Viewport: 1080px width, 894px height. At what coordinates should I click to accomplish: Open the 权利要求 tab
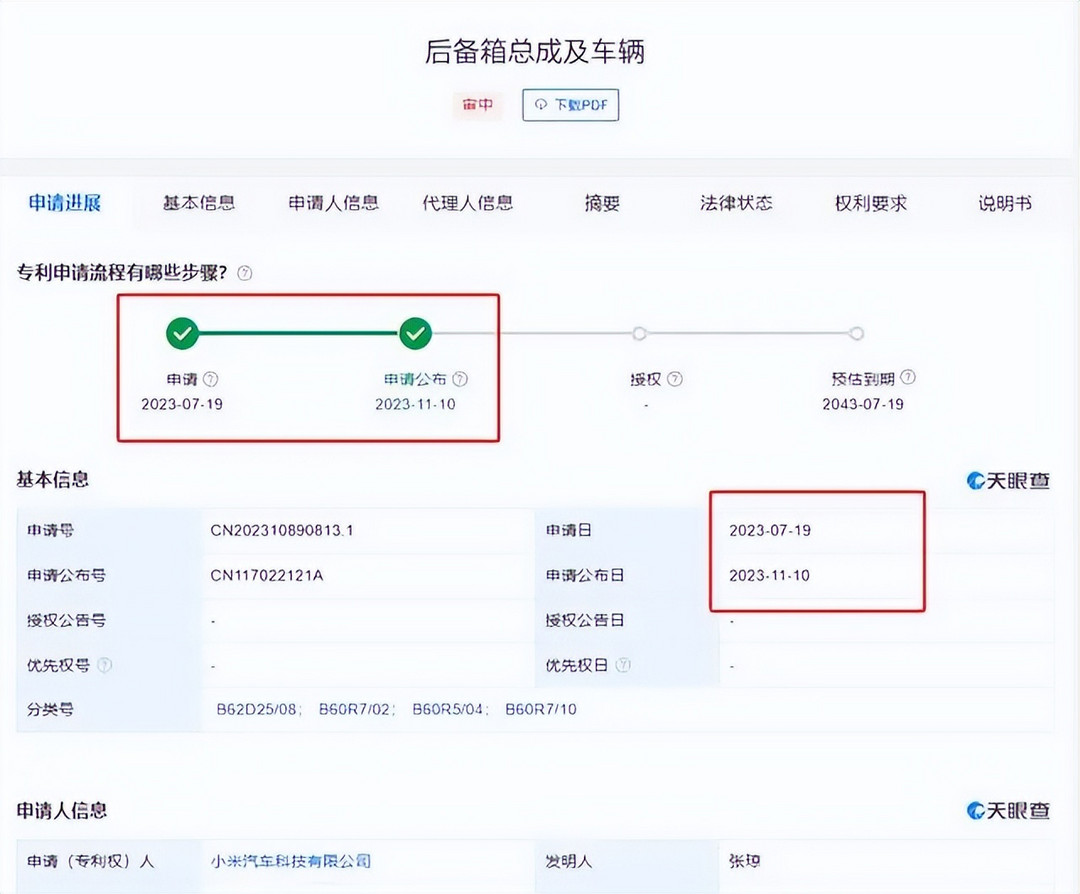tap(871, 202)
